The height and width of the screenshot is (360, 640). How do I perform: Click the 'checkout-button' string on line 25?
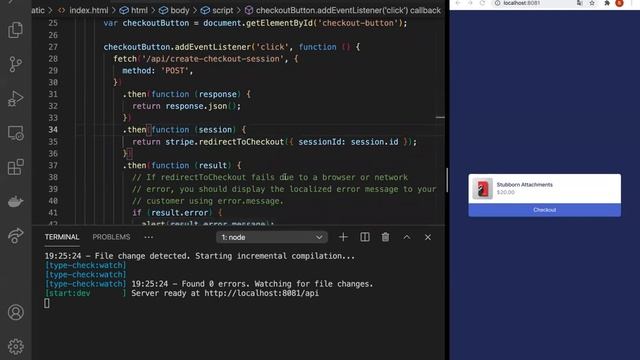tap(358, 23)
